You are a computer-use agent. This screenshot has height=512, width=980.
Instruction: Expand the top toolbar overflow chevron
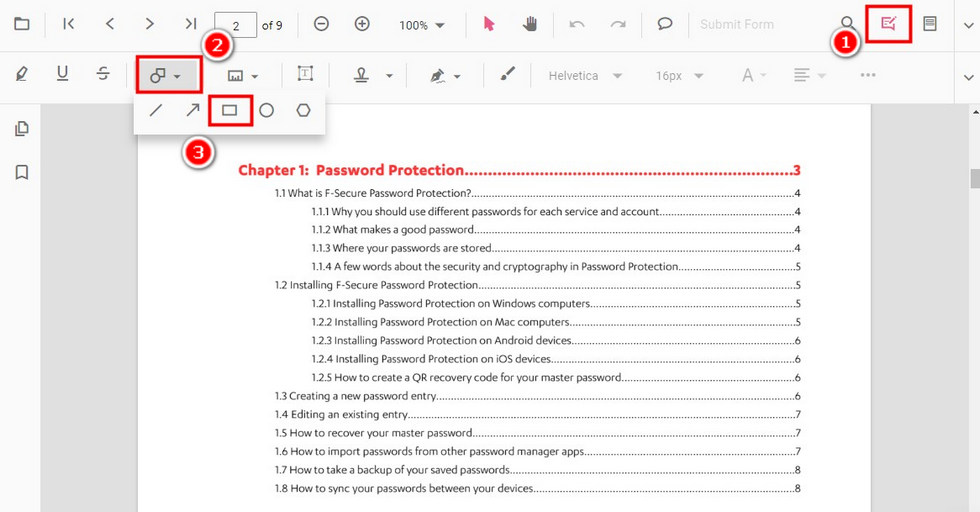click(968, 26)
